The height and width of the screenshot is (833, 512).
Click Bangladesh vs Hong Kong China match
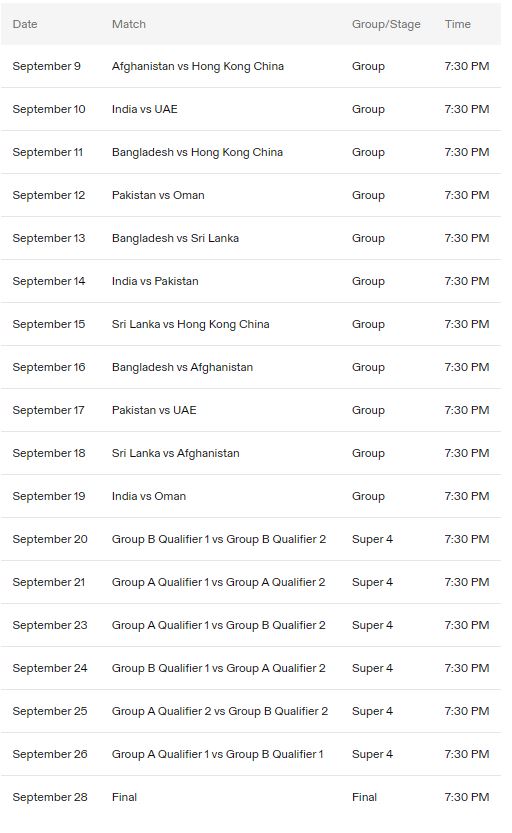point(197,152)
